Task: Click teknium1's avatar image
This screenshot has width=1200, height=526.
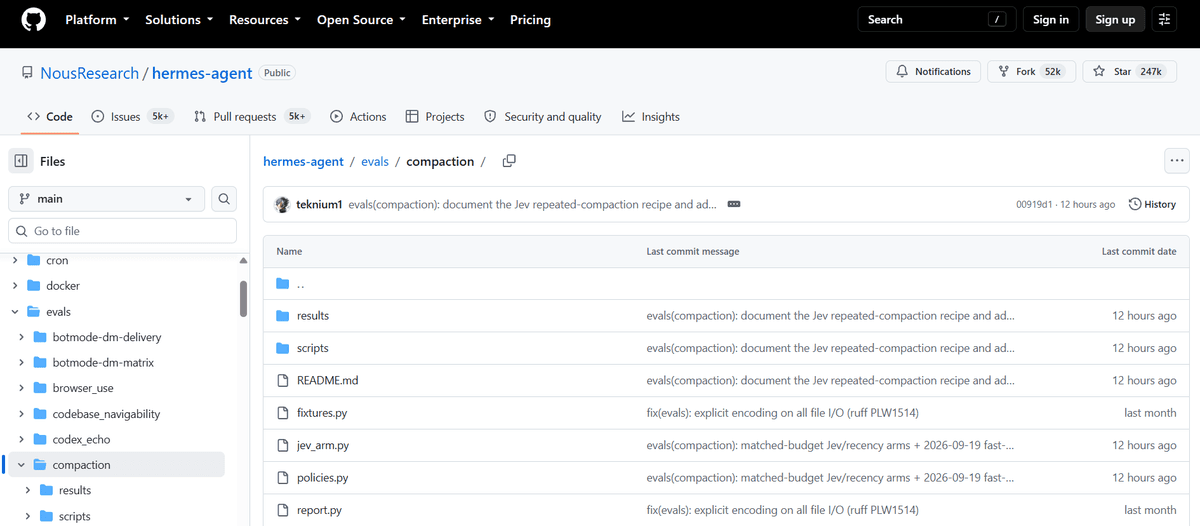Action: click(x=283, y=204)
